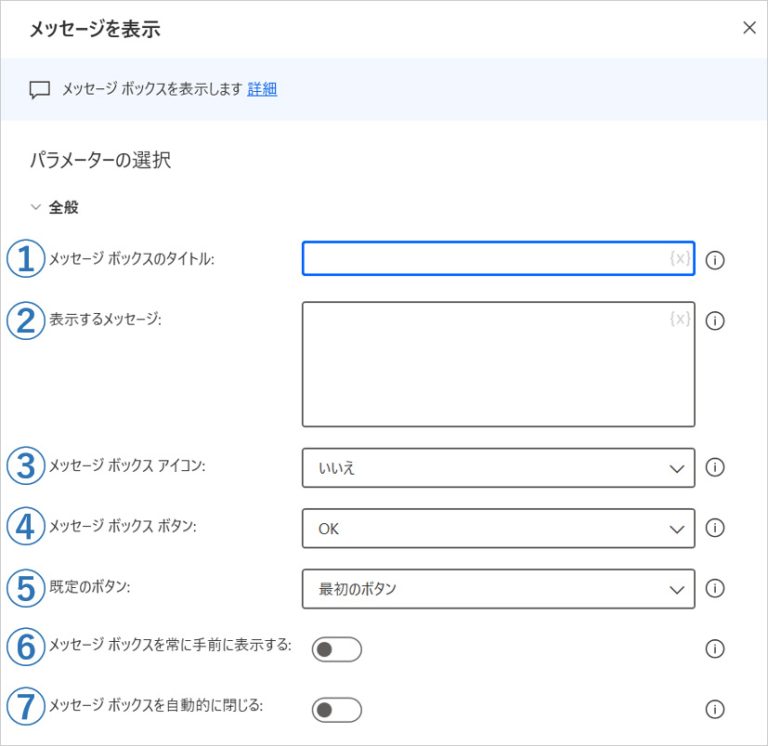Open the メッセージ ボックス アイコン dropdown showing いいえ

click(x=498, y=467)
